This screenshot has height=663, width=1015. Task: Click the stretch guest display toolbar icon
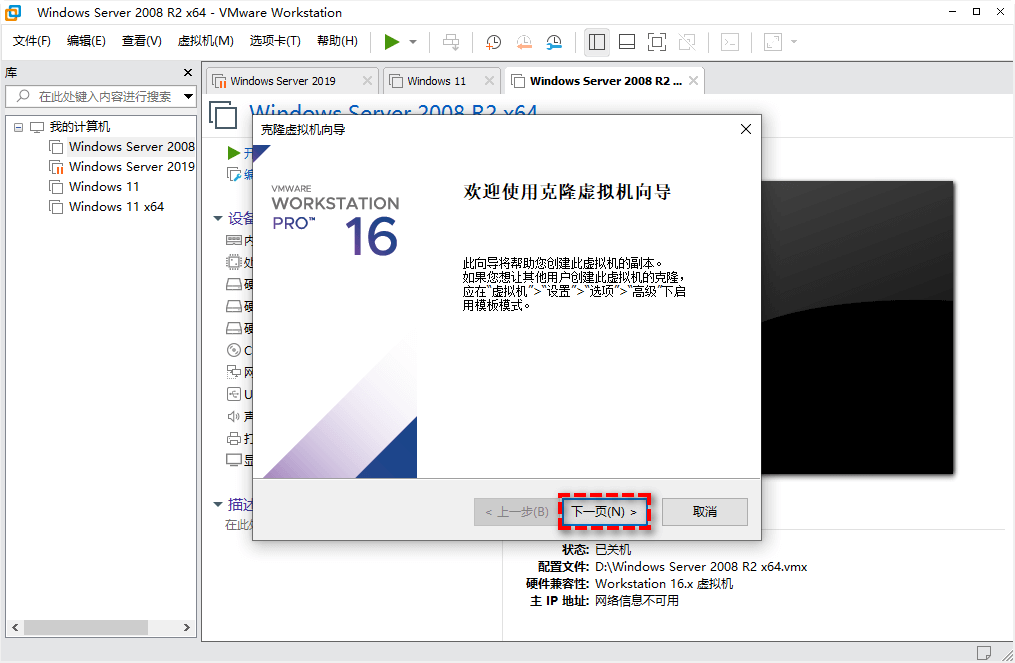pos(773,42)
